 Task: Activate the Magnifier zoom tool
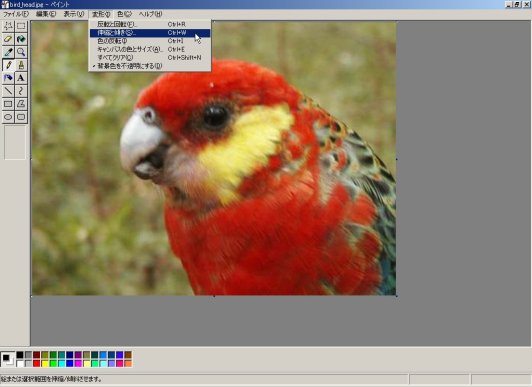21,52
